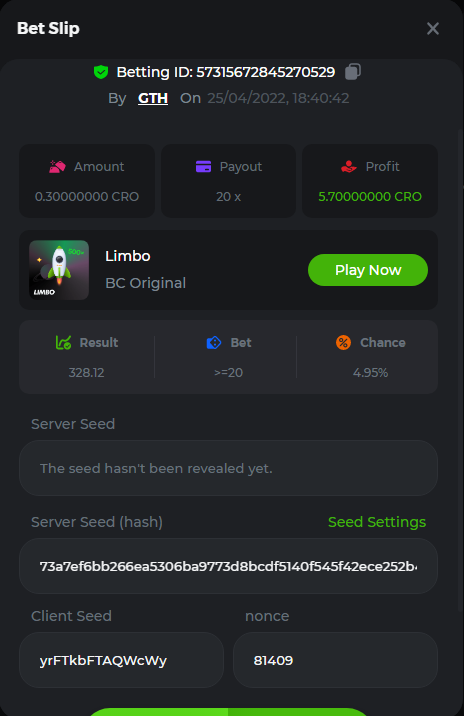Select the Server Seed hash field
Viewport: 464px width, 716px height.
pyautogui.click(x=228, y=566)
